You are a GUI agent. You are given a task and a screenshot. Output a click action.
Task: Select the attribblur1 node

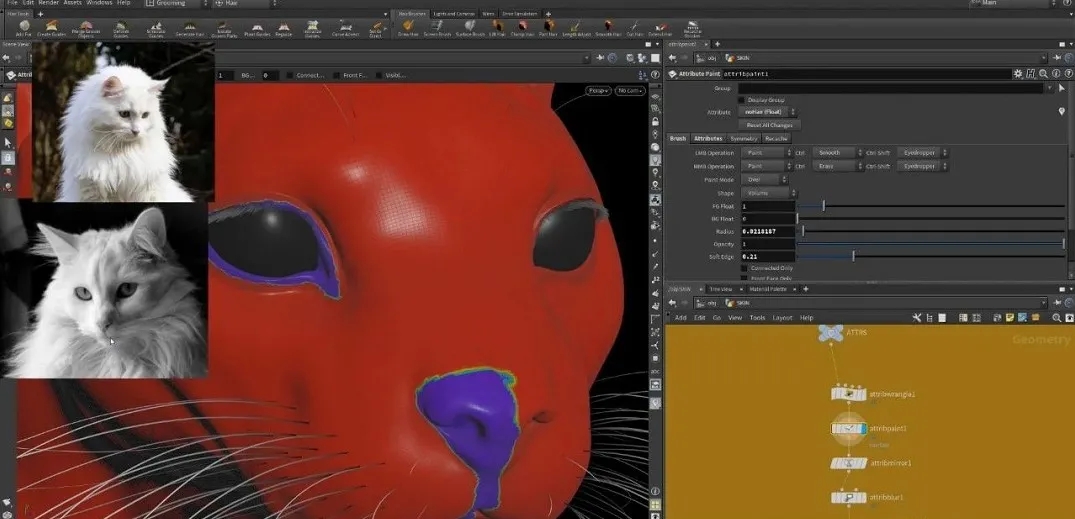(x=848, y=498)
